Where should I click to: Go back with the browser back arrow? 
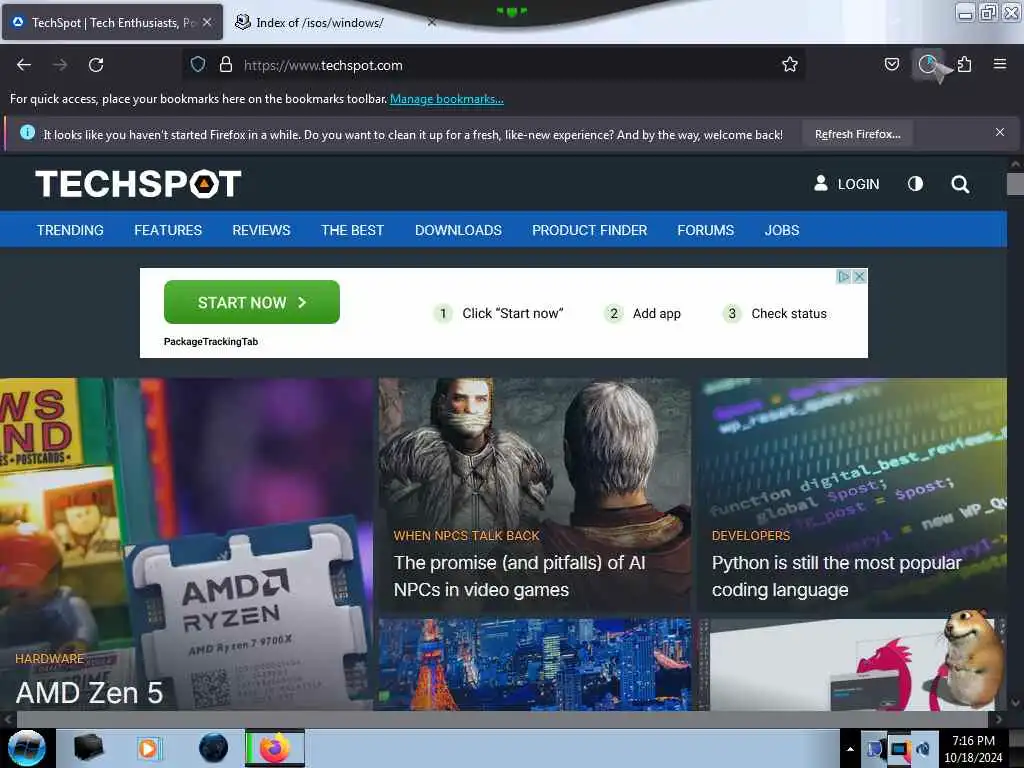coord(24,65)
